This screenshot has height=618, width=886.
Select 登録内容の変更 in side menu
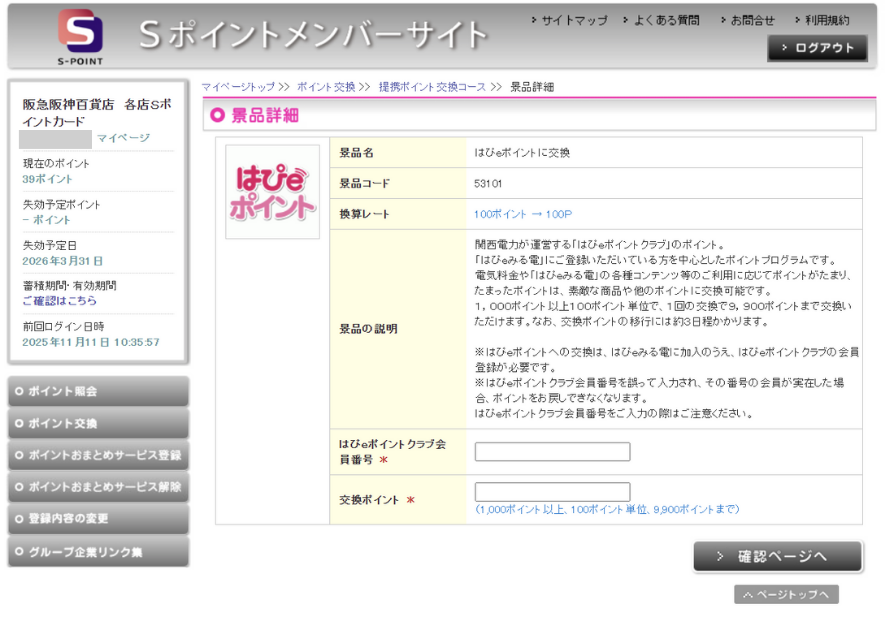pos(98,519)
